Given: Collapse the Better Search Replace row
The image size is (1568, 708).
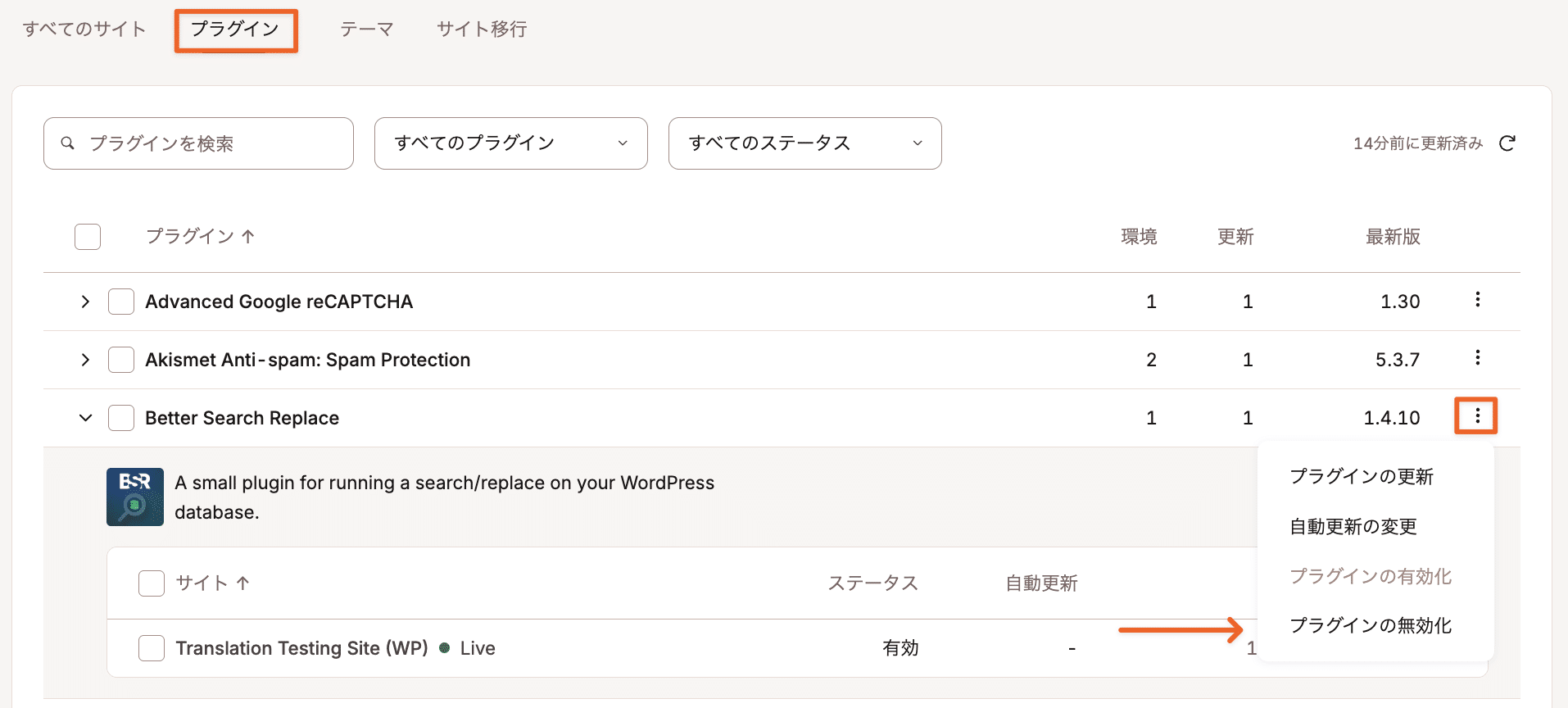Looking at the screenshot, I should pos(85,418).
